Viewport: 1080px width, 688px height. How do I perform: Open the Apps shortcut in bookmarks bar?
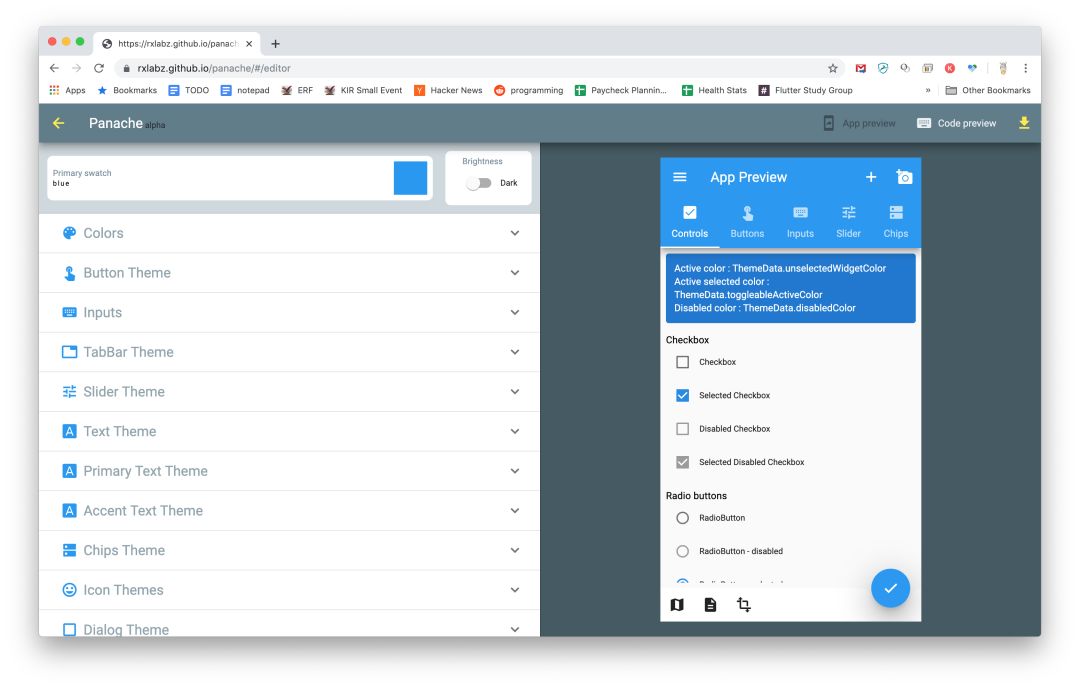(68, 90)
